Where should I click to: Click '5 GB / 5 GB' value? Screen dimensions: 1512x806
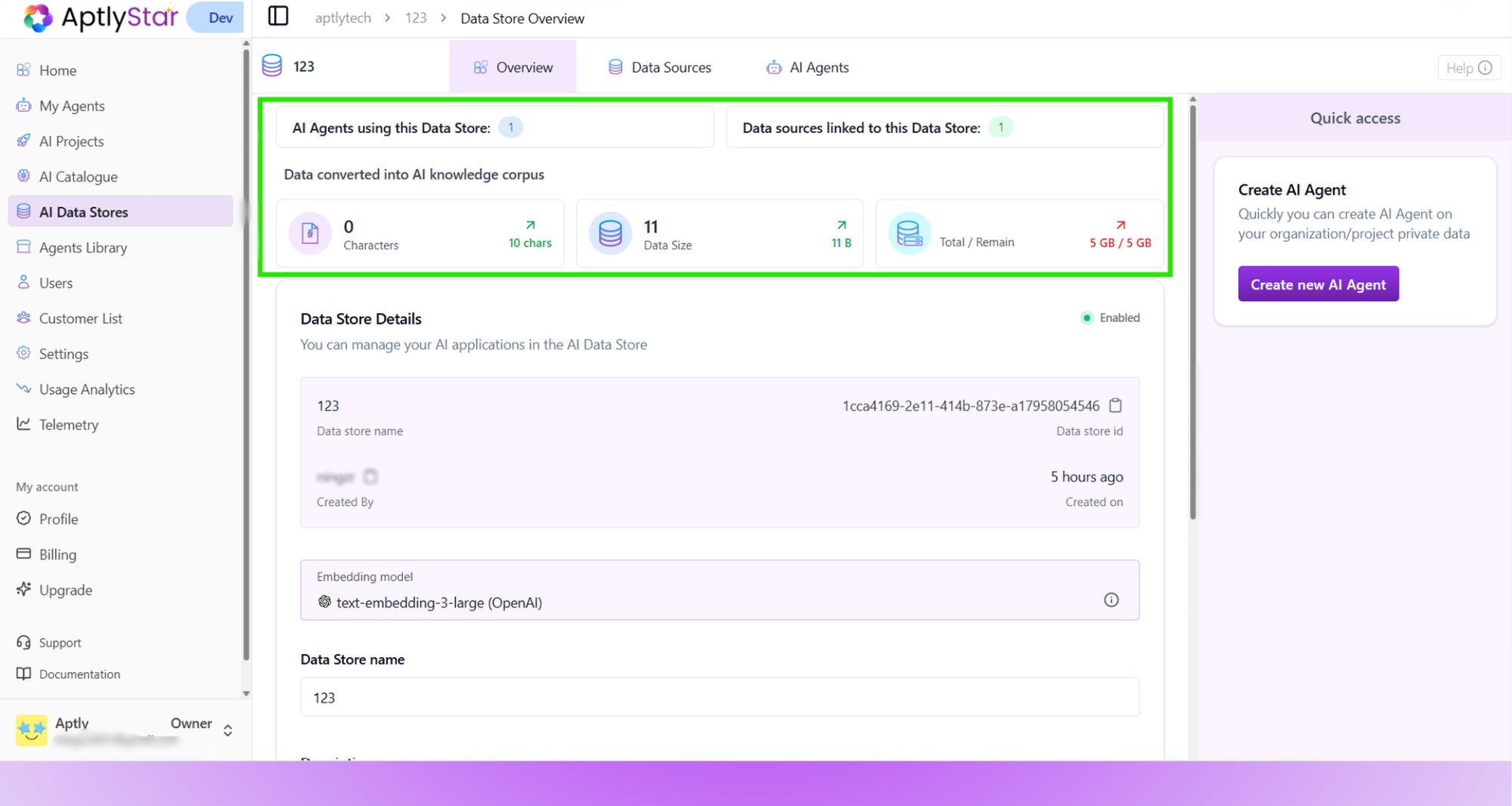(1120, 243)
